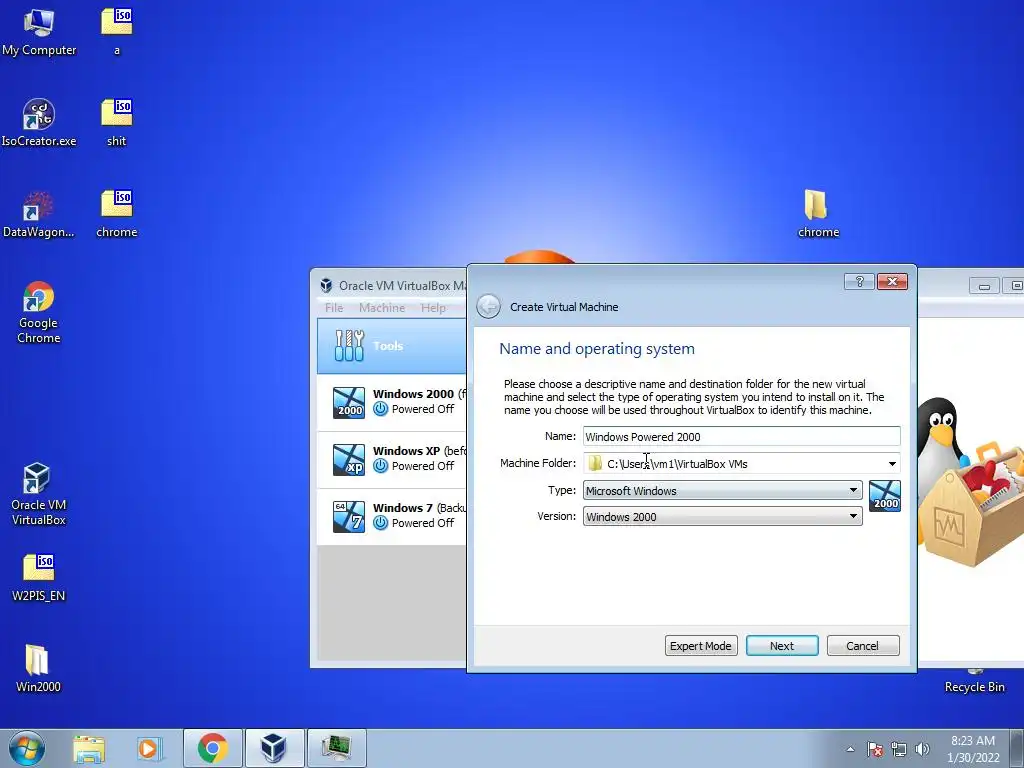Click the date 1/30/2022 in the tray
The width and height of the screenshot is (1024, 768).
point(972,758)
